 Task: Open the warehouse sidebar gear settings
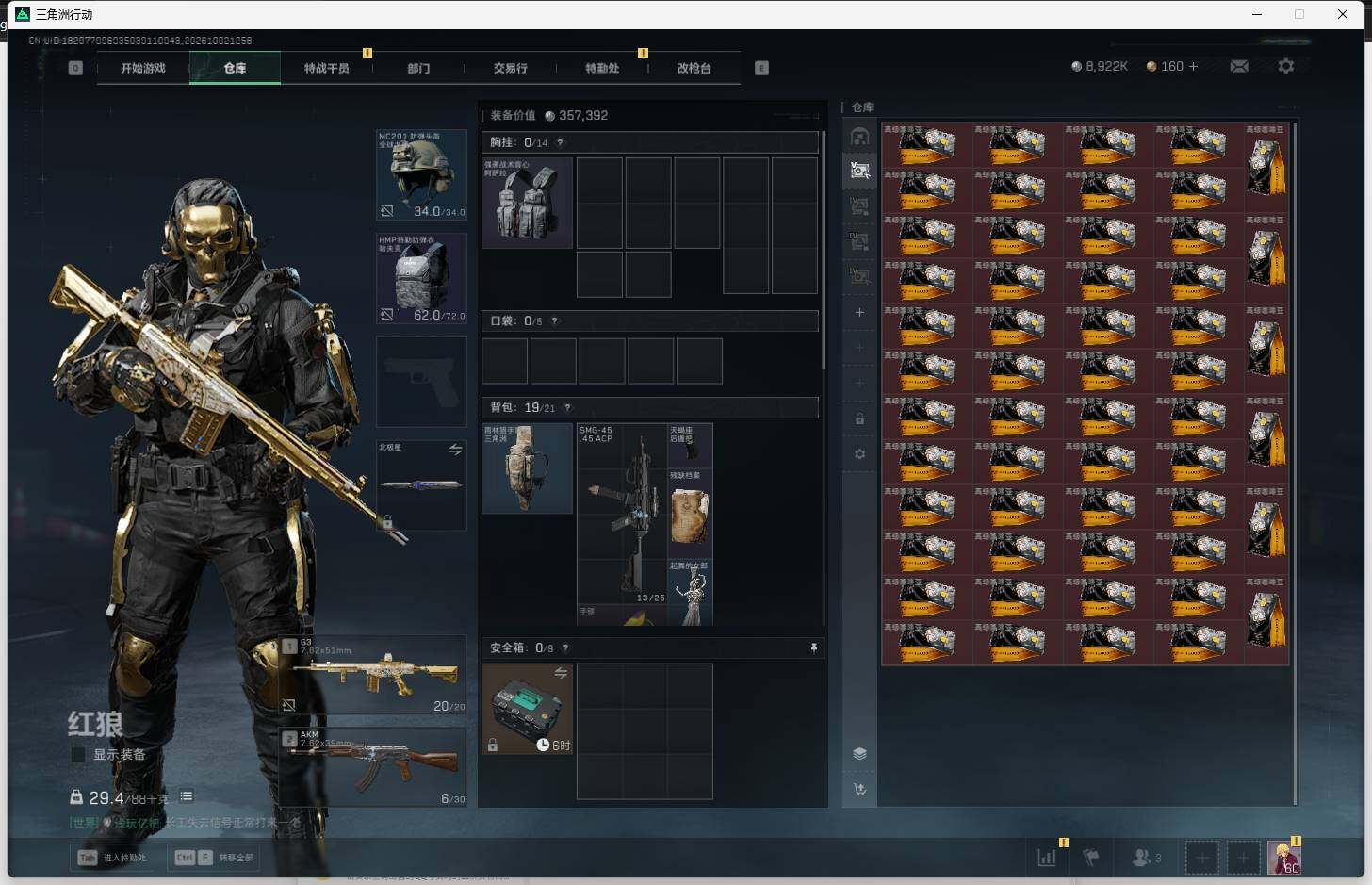pos(859,454)
